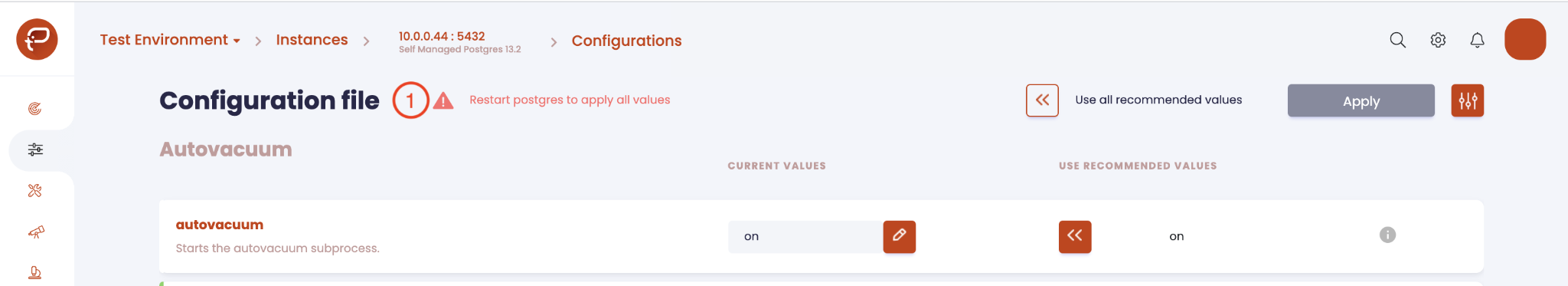This screenshot has width=1568, height=286.
Task: Show autovacuum info tooltip icon
Action: tap(1387, 235)
